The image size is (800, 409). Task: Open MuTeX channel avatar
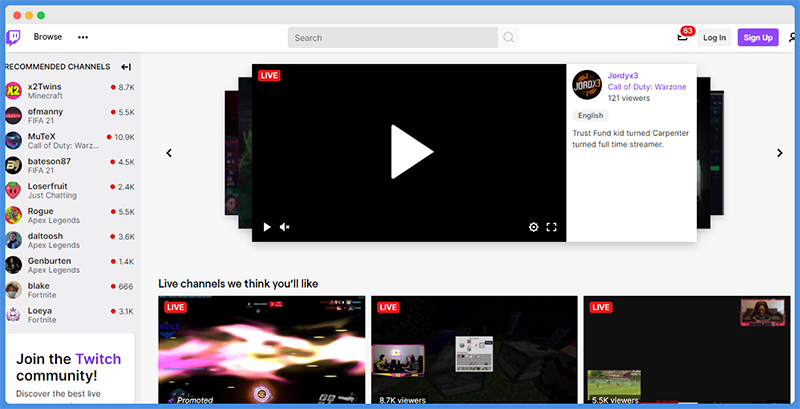(14, 141)
